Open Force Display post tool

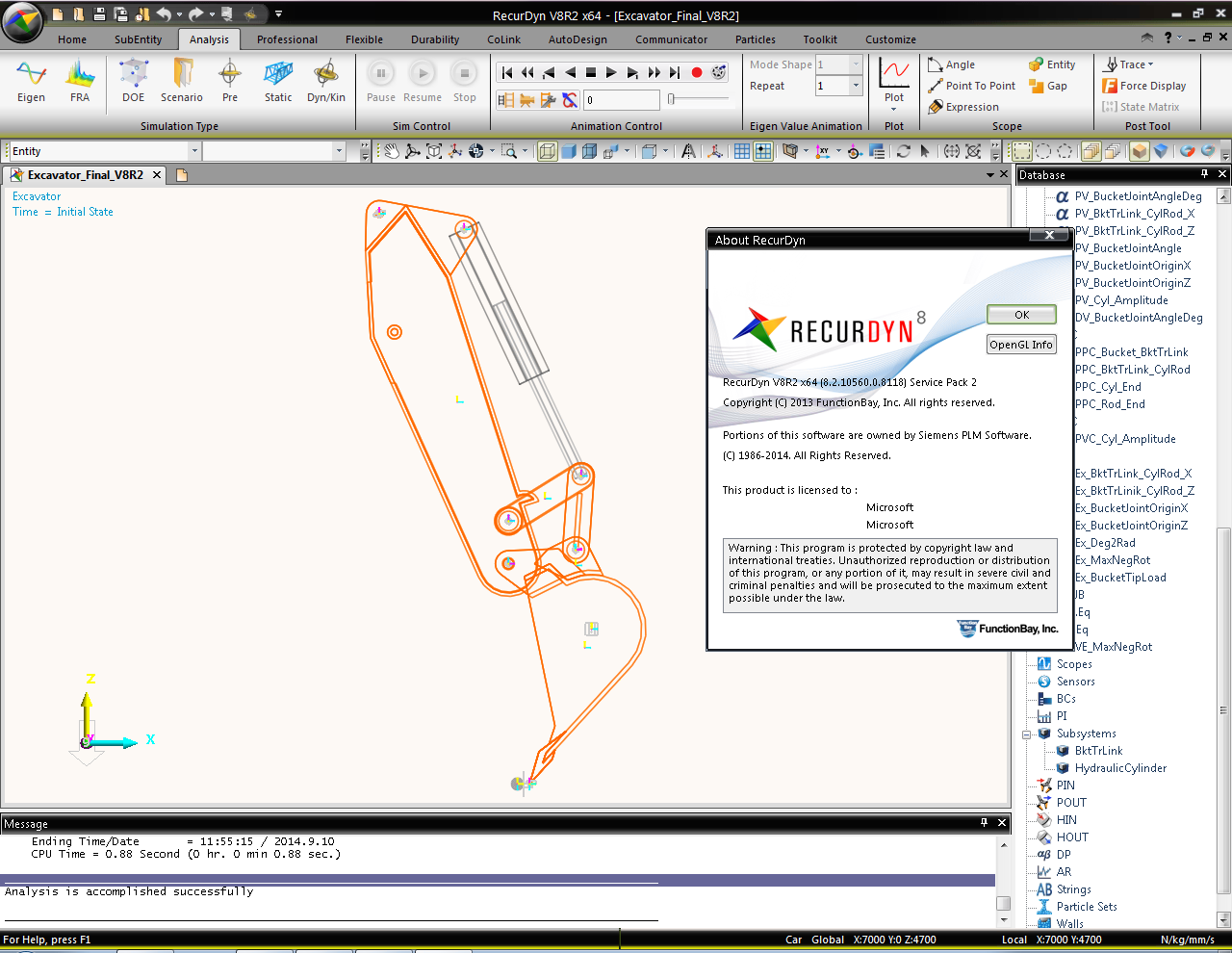(x=1144, y=86)
